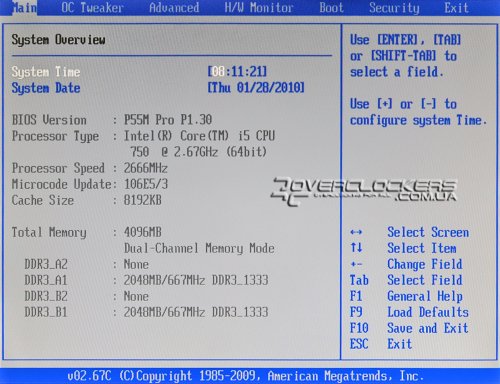Click the F1 key label
The width and height of the screenshot is (500, 384).
click(356, 296)
